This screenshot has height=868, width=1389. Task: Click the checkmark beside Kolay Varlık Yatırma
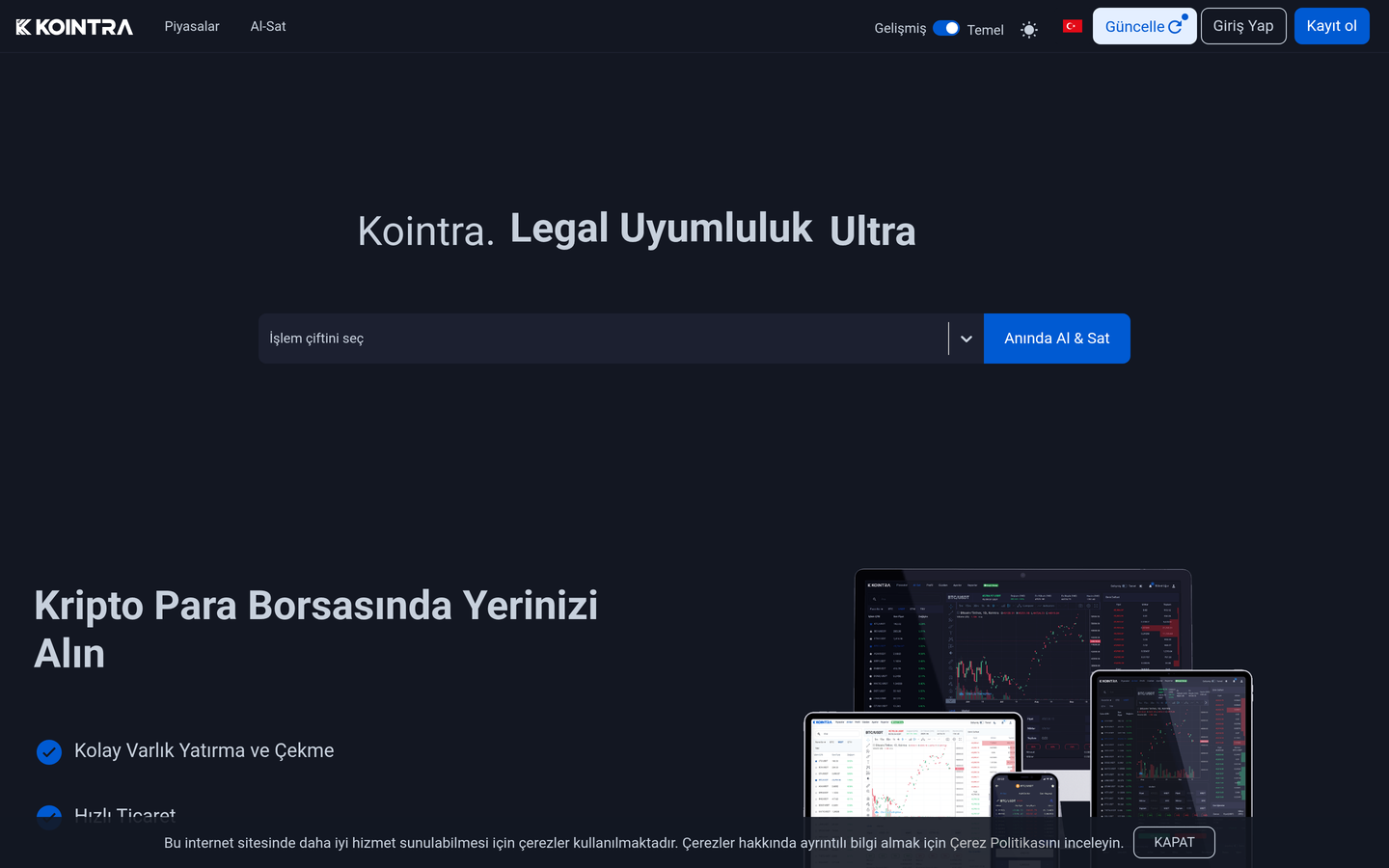click(49, 751)
